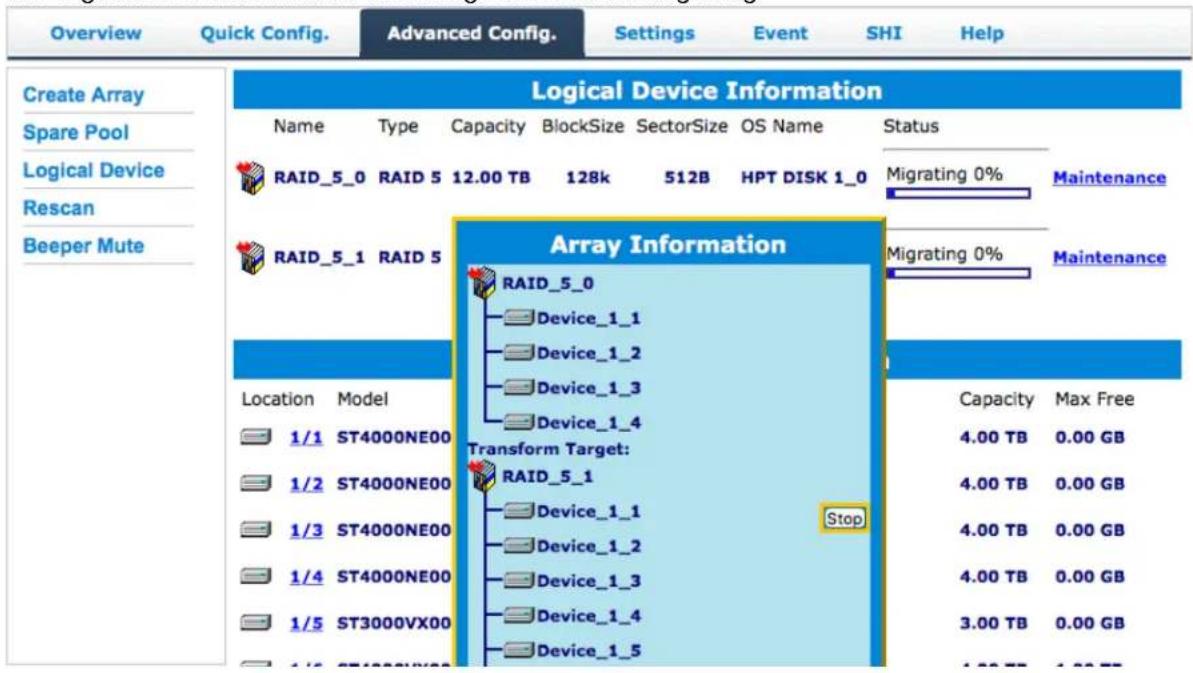The image size is (1193, 673).
Task: Open physical device link 1/4
Action: (306, 577)
